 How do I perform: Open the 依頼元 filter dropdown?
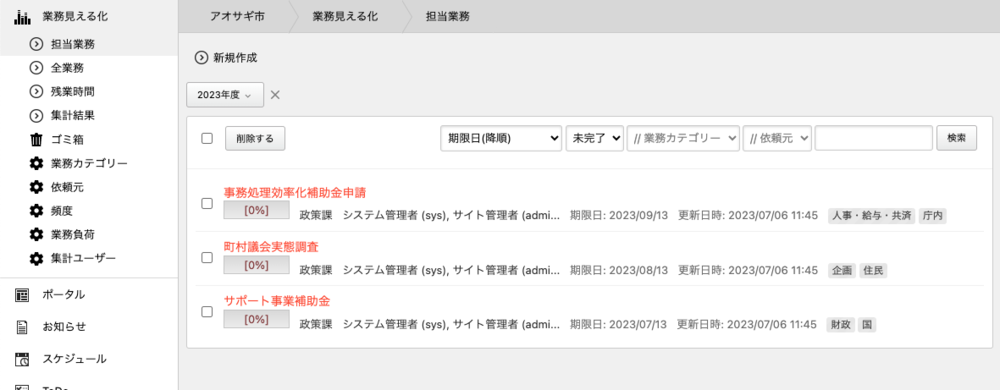click(777, 138)
